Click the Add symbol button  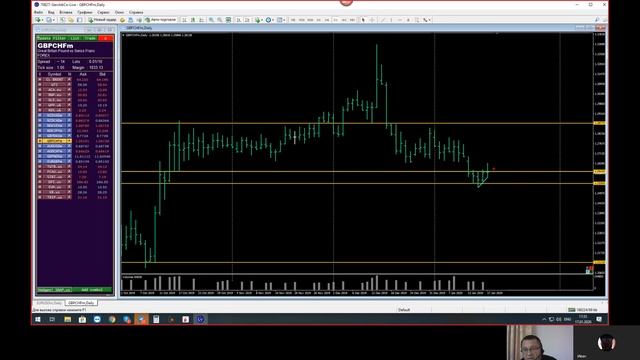[92, 290]
